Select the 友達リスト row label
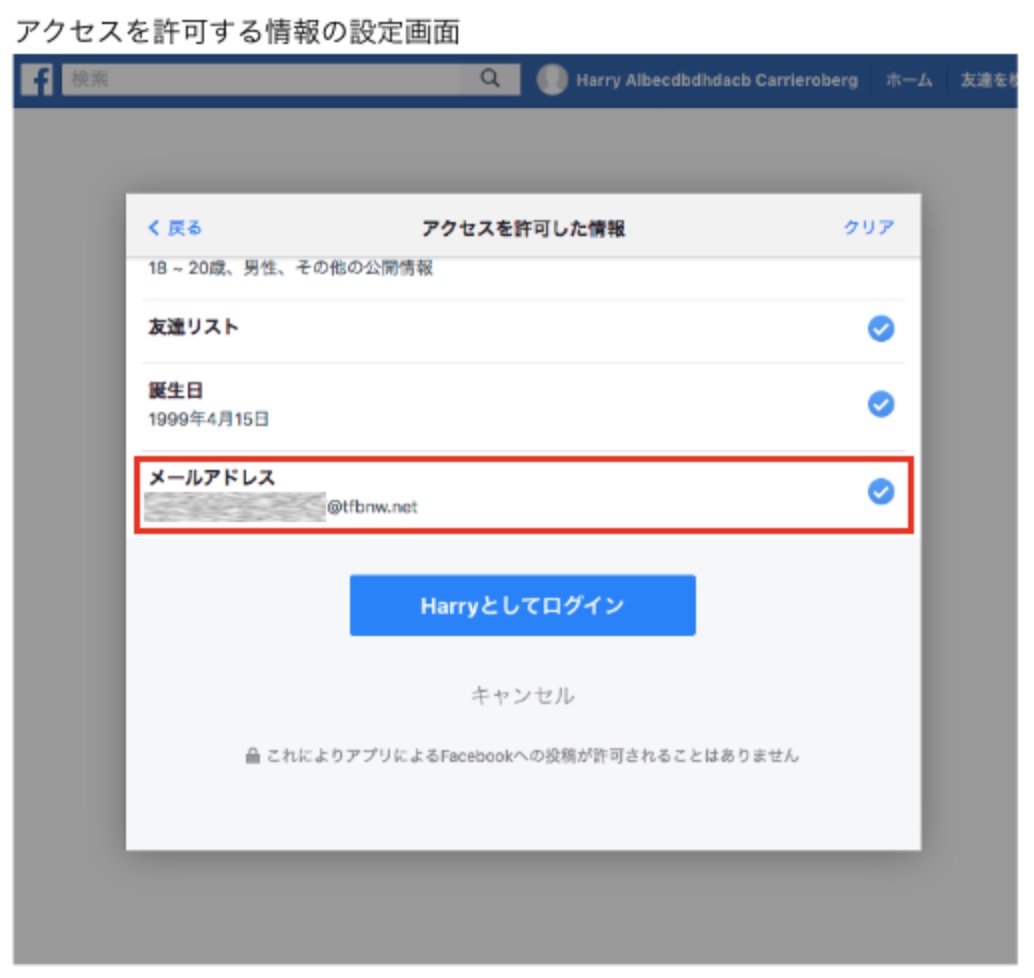Image resolution: width=1034 pixels, height=978 pixels. 194,327
